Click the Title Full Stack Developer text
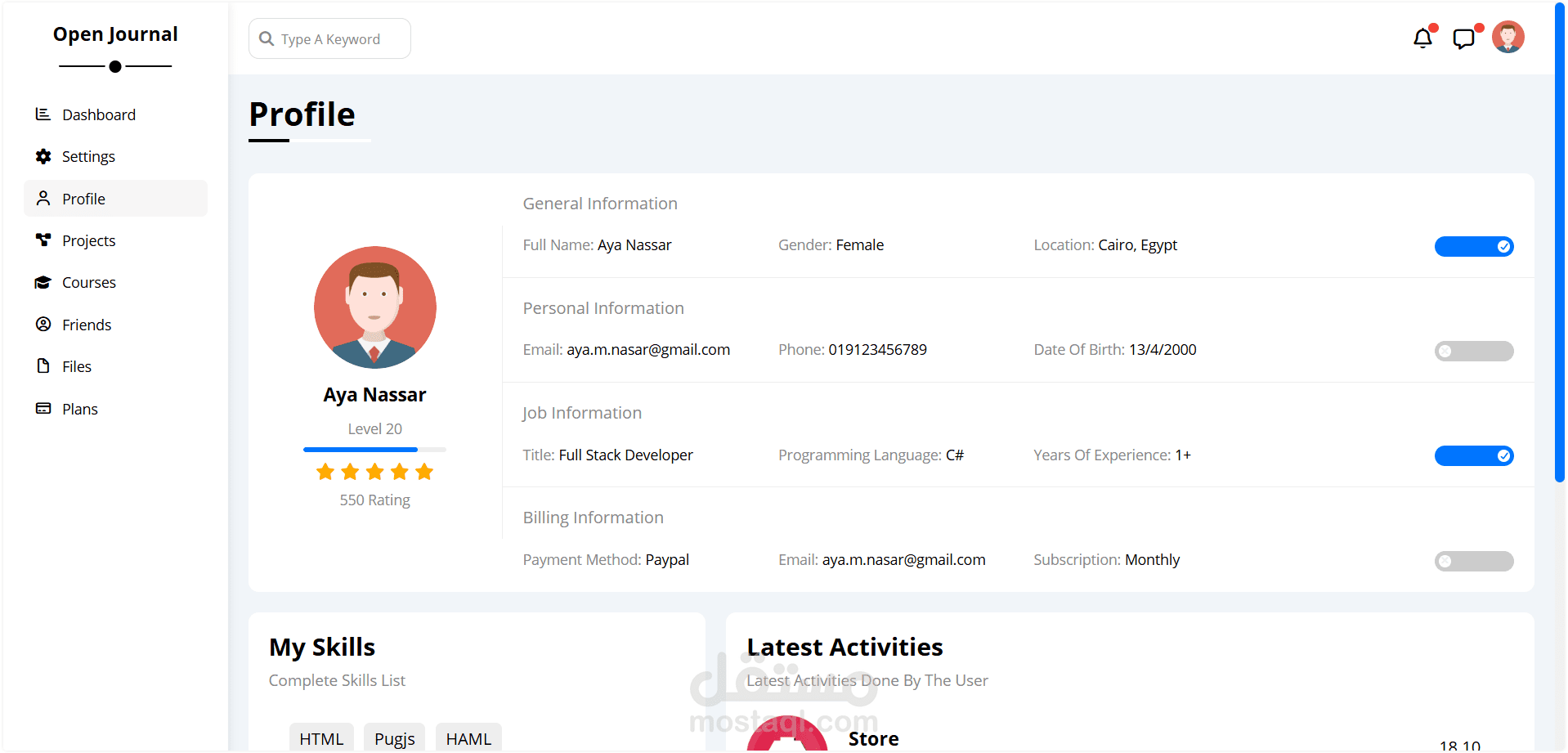This screenshot has height=753, width=1568. pyautogui.click(x=607, y=455)
